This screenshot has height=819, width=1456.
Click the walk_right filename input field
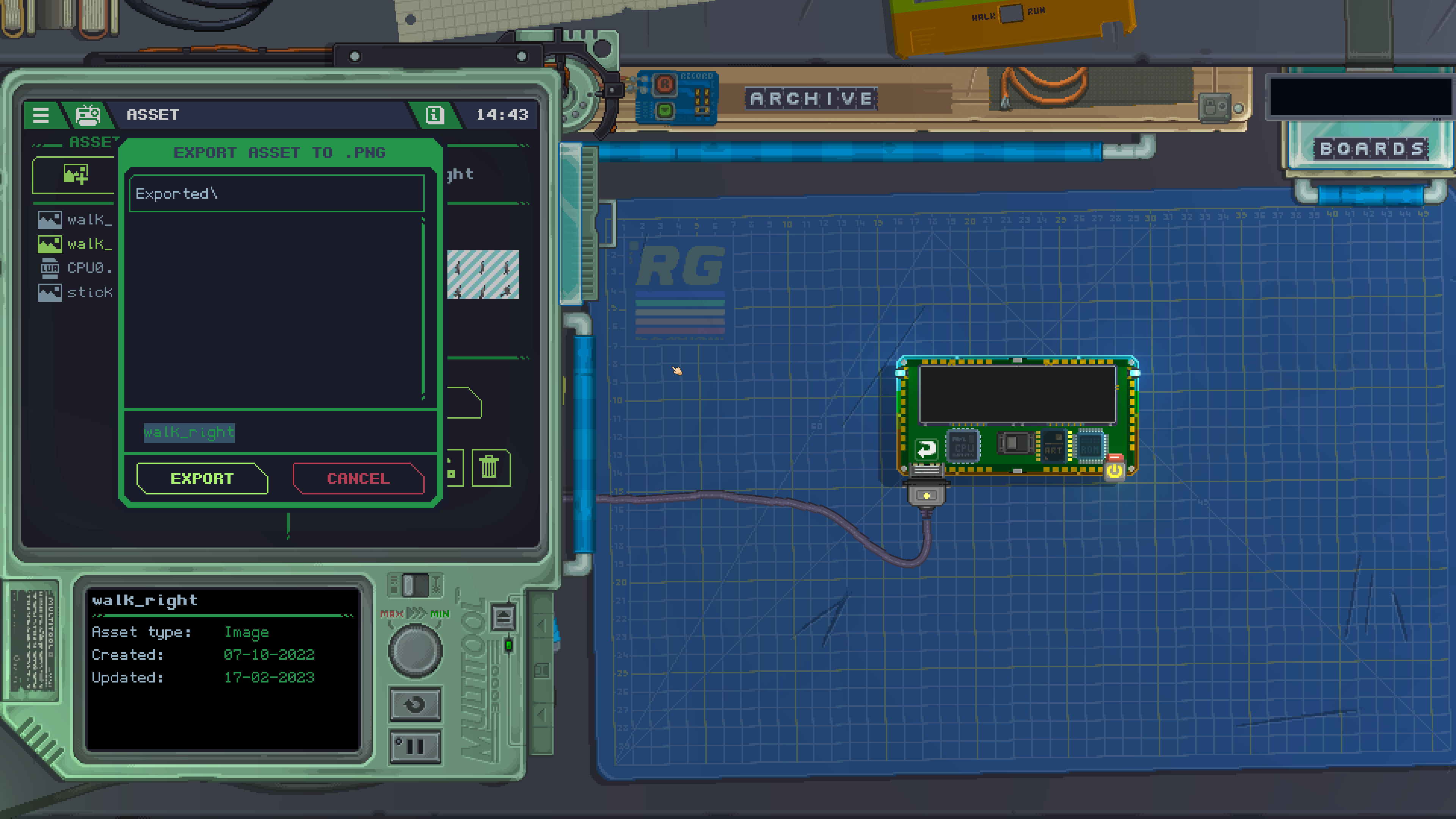tap(280, 432)
